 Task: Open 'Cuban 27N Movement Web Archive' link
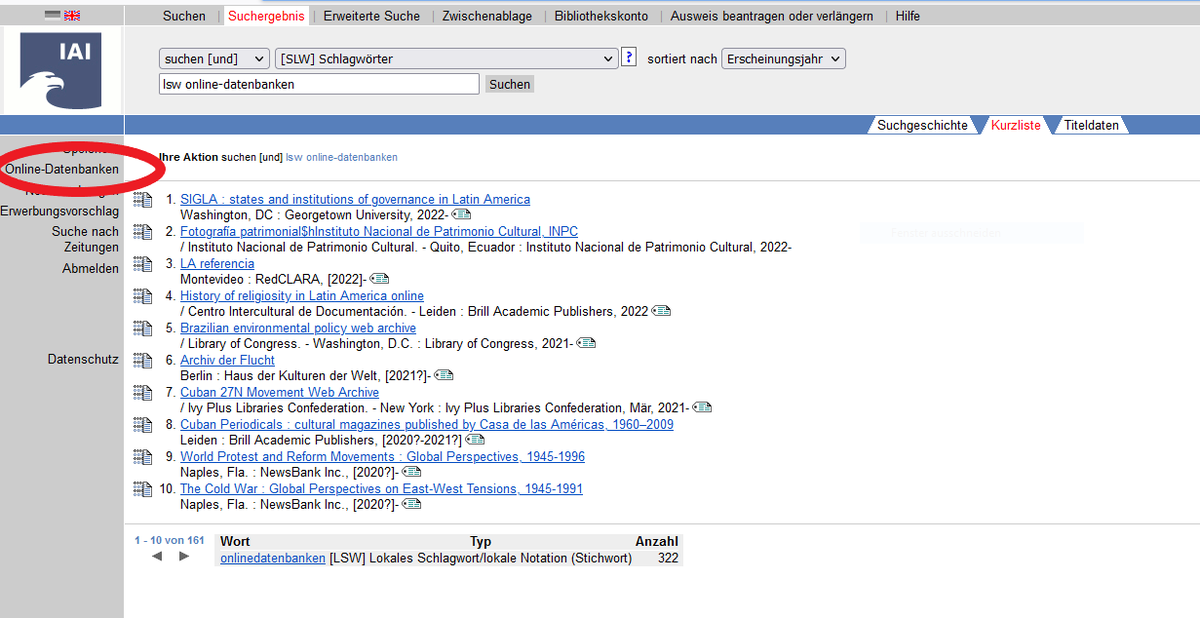[x=279, y=392]
